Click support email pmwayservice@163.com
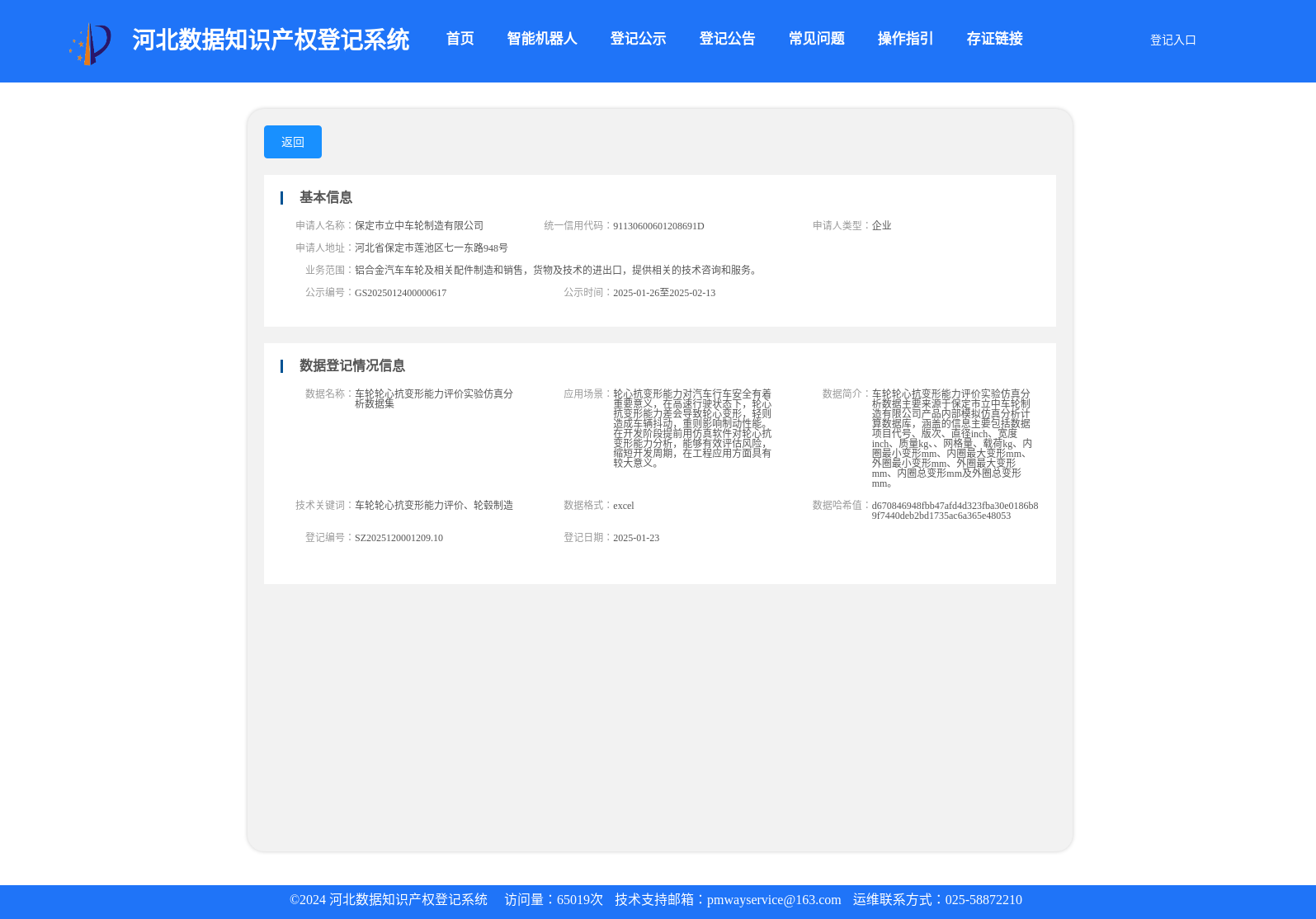The width and height of the screenshot is (1316, 919). (774, 900)
